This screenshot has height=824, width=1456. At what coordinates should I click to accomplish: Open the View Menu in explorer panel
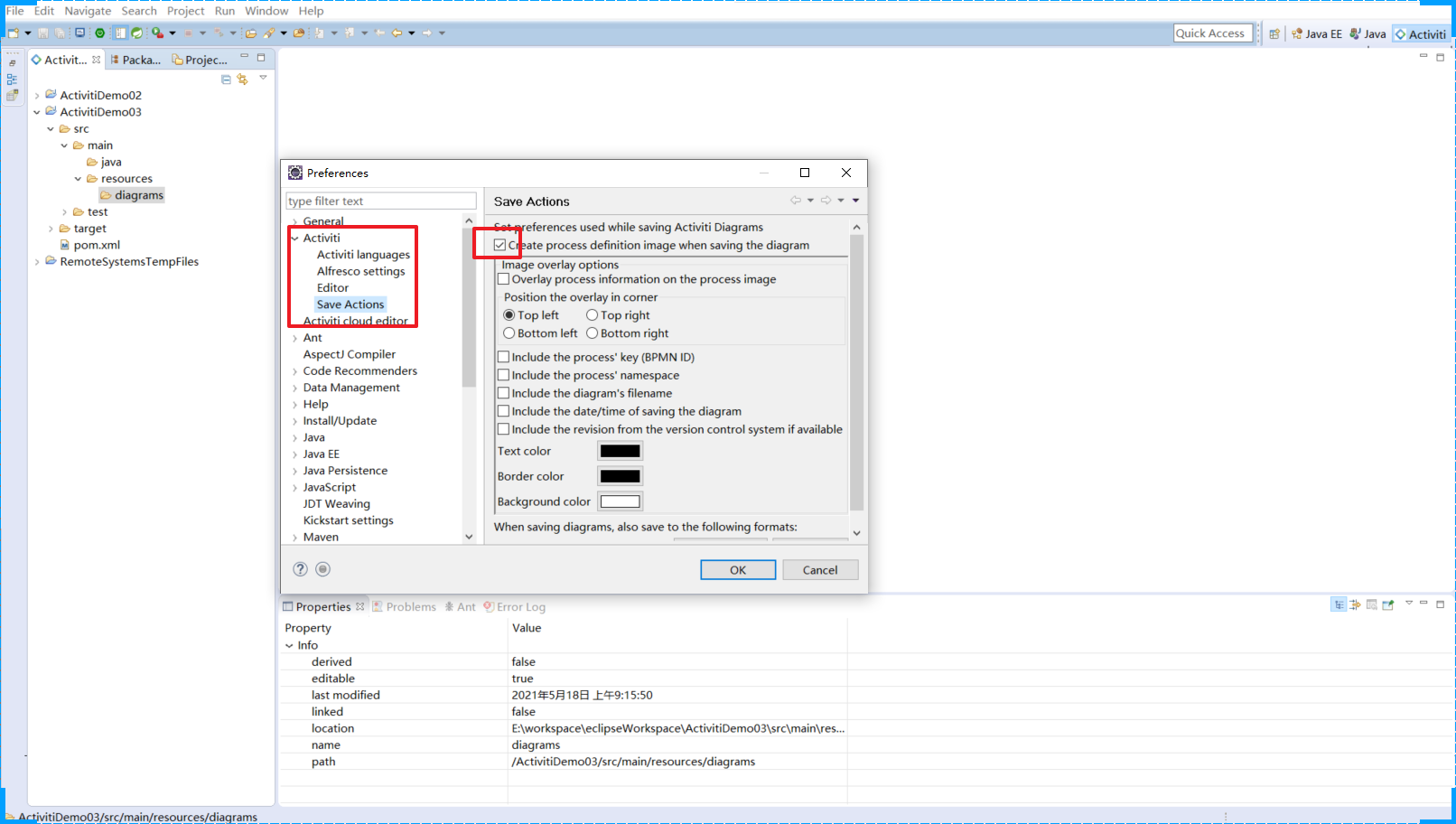click(x=263, y=78)
